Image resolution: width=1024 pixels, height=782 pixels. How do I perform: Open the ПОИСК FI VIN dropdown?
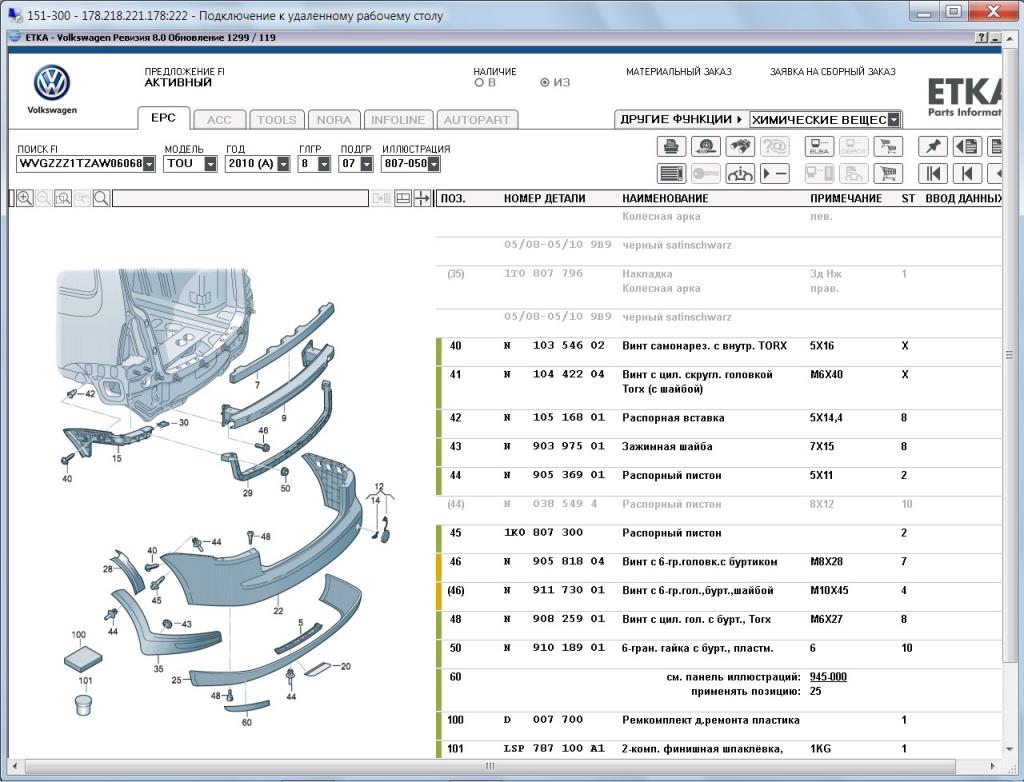point(149,164)
